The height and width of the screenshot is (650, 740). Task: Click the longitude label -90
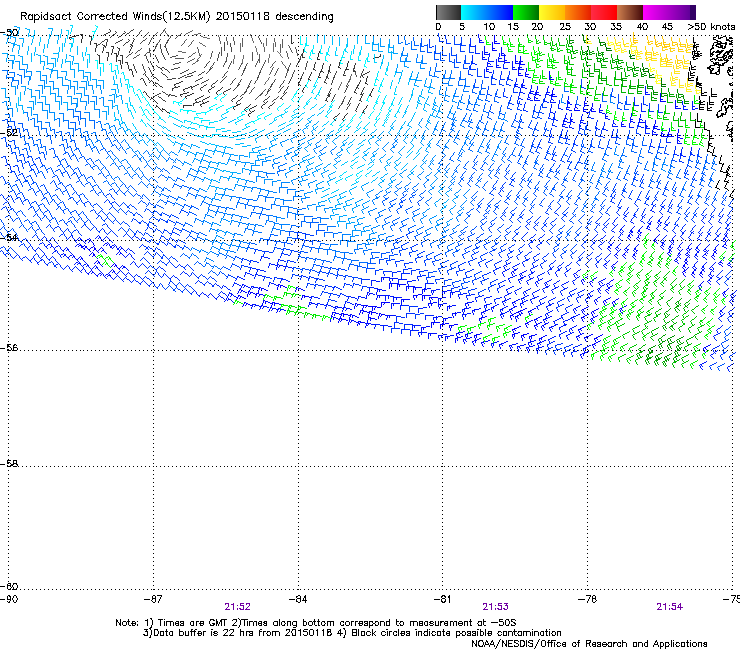click(8, 599)
